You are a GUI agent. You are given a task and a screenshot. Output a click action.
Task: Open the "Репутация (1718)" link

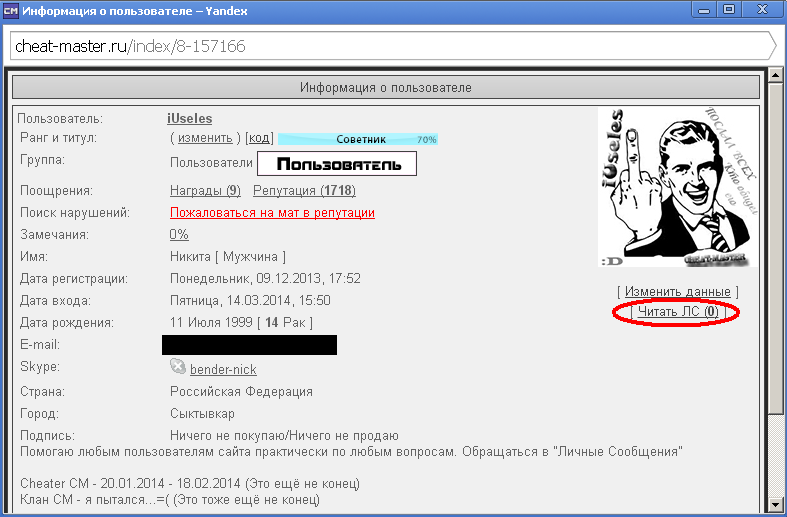point(304,191)
